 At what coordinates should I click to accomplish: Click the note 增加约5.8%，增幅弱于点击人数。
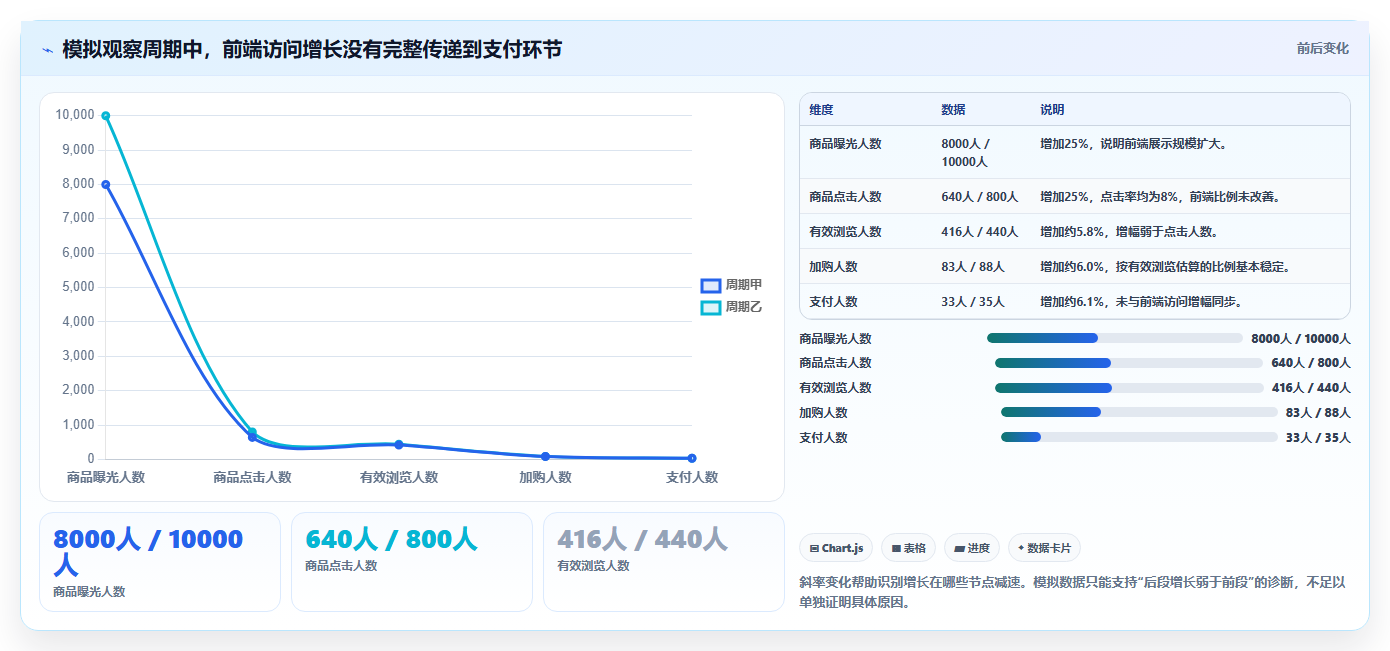tap(1129, 232)
